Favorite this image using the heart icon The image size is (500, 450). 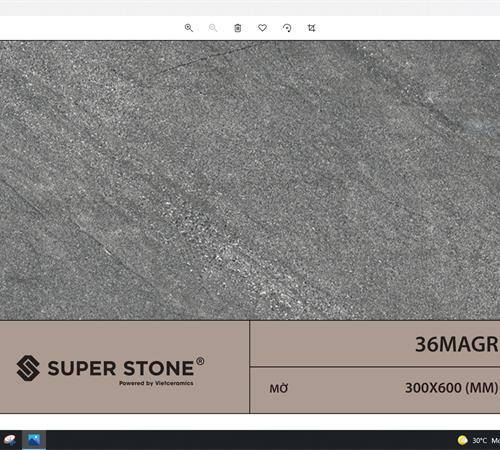coord(262,28)
